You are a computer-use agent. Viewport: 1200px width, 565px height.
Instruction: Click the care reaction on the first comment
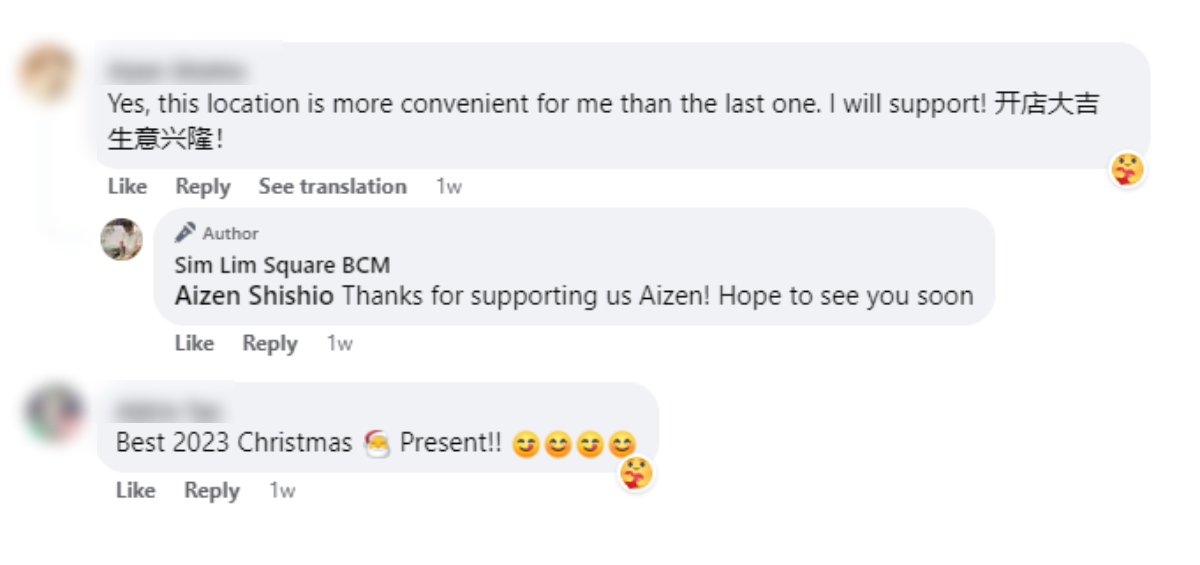point(1127,170)
